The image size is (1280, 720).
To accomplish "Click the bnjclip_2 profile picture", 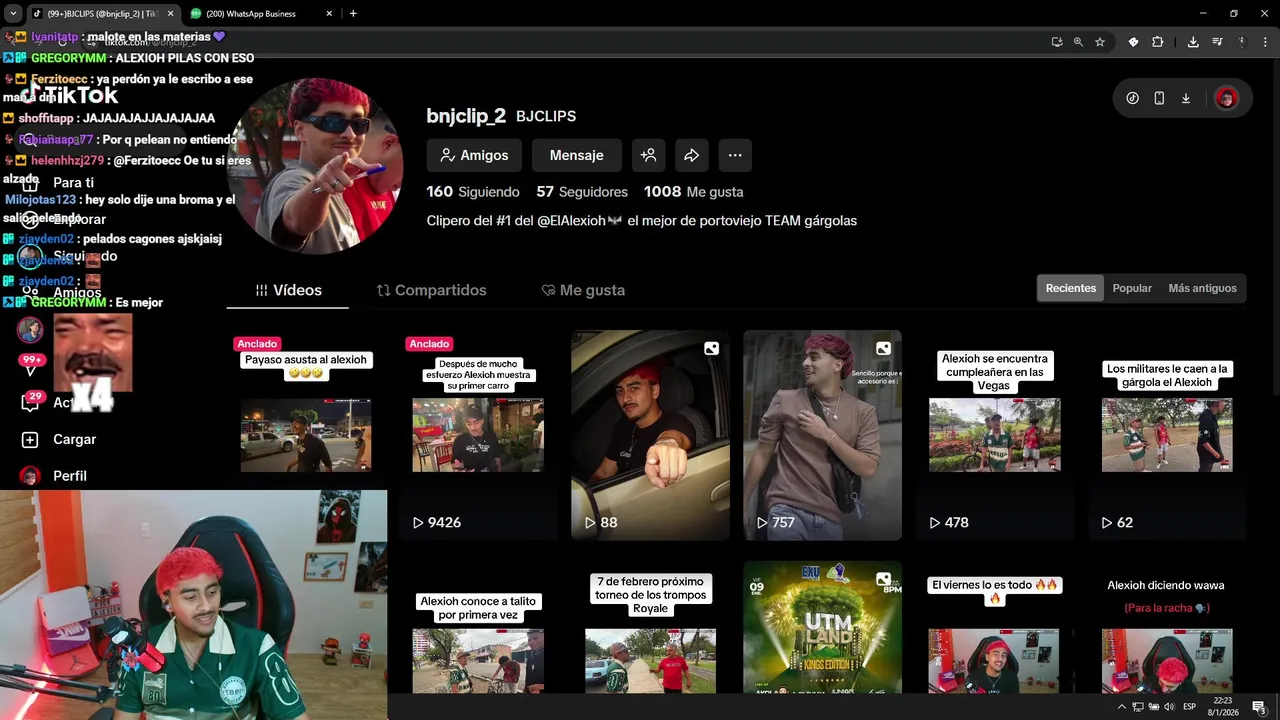I will [x=315, y=165].
